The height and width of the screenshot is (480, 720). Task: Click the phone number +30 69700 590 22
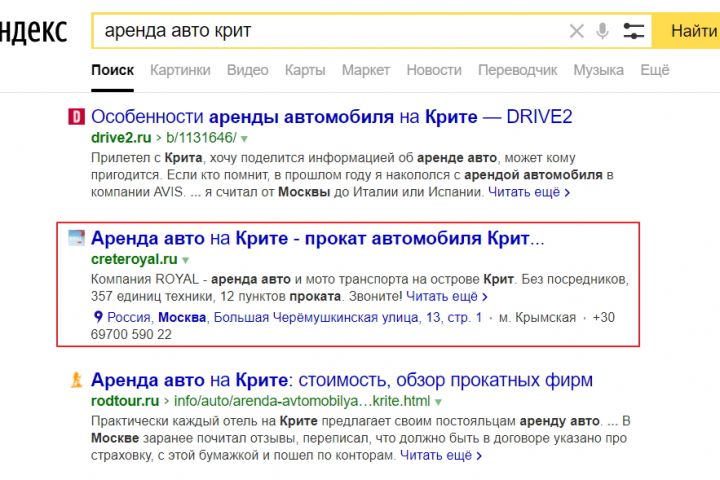coord(353,326)
